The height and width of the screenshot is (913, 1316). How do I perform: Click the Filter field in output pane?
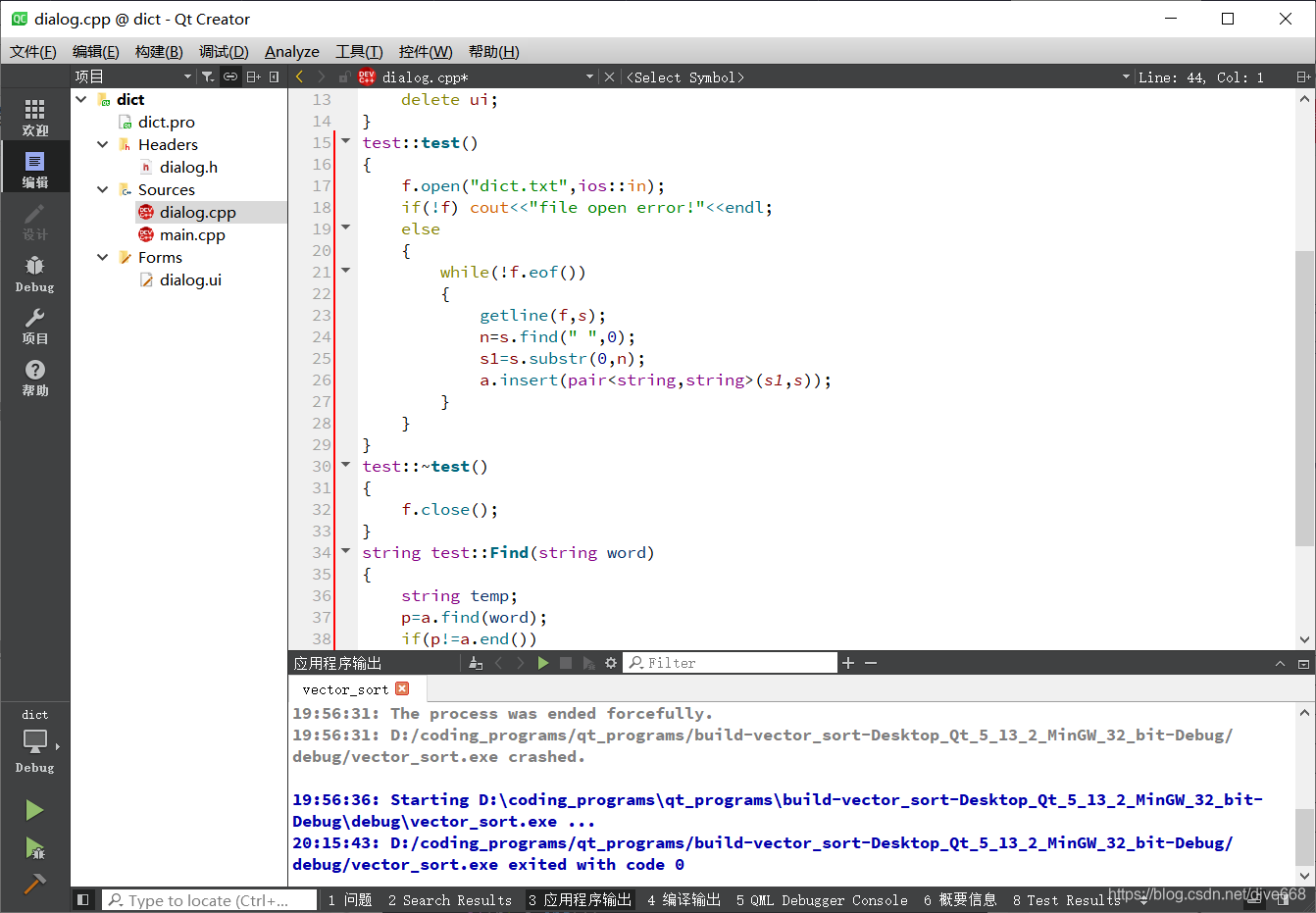tap(732, 663)
